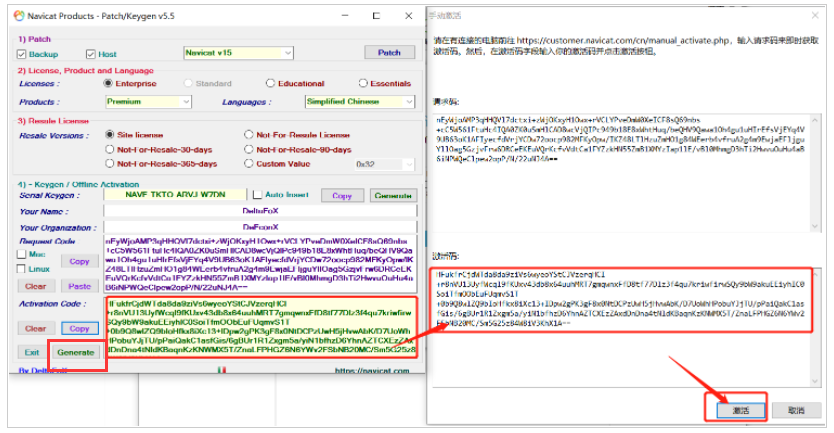Click the customer.navicat.com URL text in dialog
This screenshot has height=433, width=834.
coord(623,40)
